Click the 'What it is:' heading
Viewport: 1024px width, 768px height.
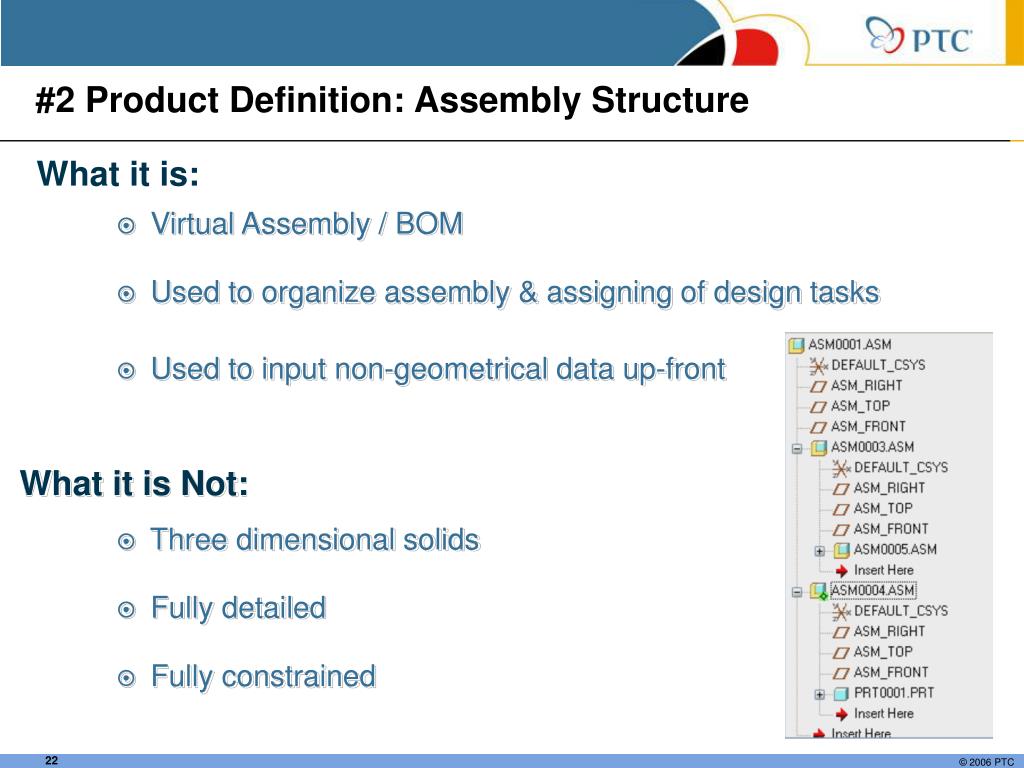[118, 174]
